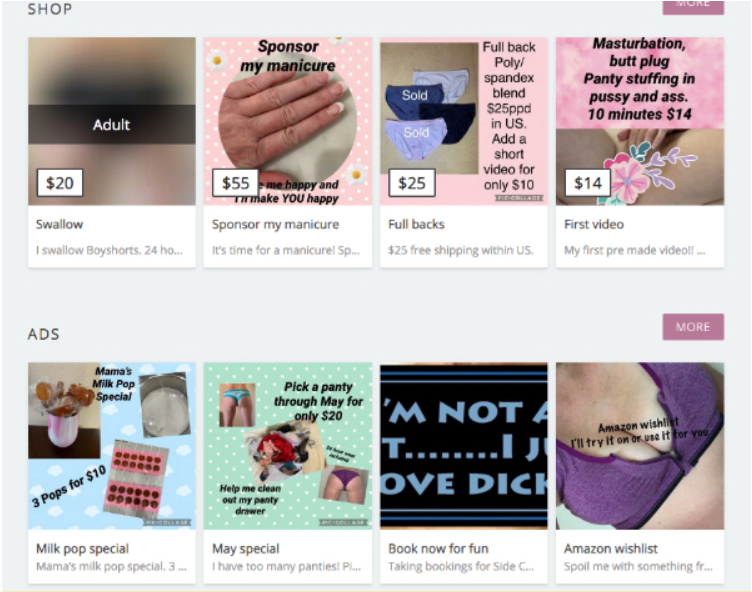Viewport: 752px width, 592px height.
Task: Open the Milk pop special ad image
Action: [112, 446]
